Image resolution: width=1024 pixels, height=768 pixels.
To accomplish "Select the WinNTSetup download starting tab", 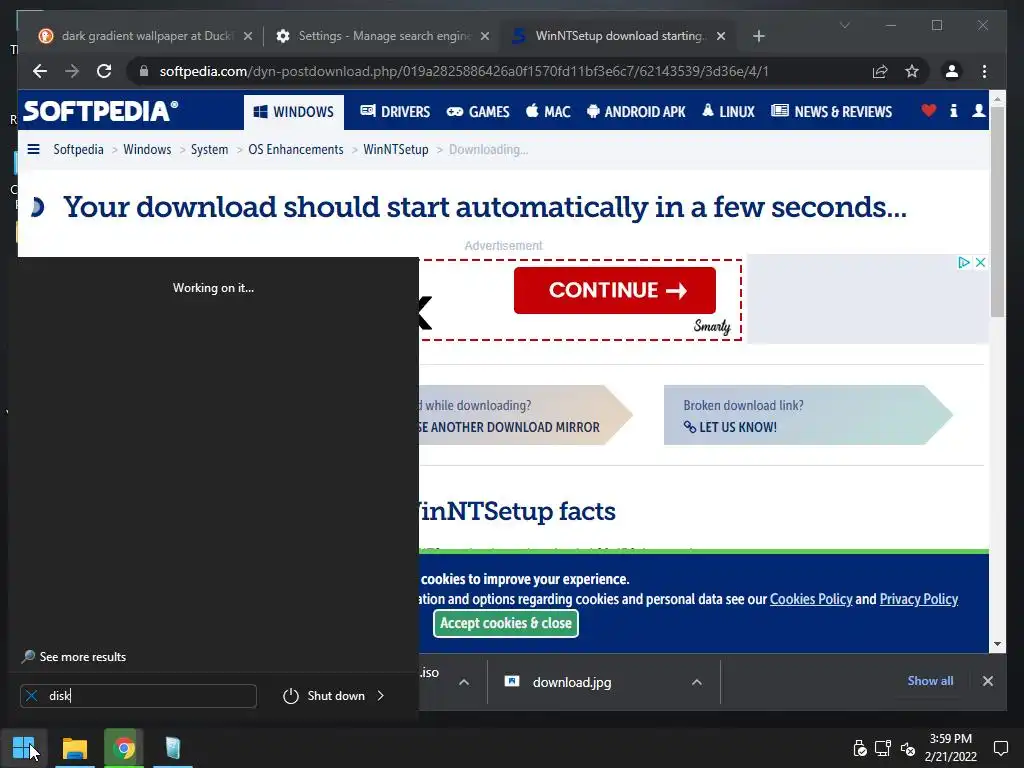I will 619,36.
